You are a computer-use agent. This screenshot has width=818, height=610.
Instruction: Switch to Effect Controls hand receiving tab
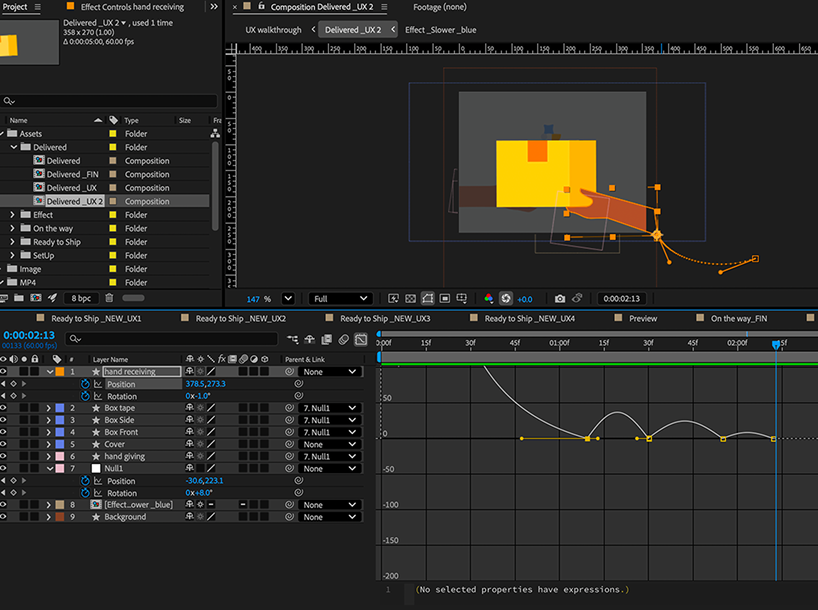point(132,7)
